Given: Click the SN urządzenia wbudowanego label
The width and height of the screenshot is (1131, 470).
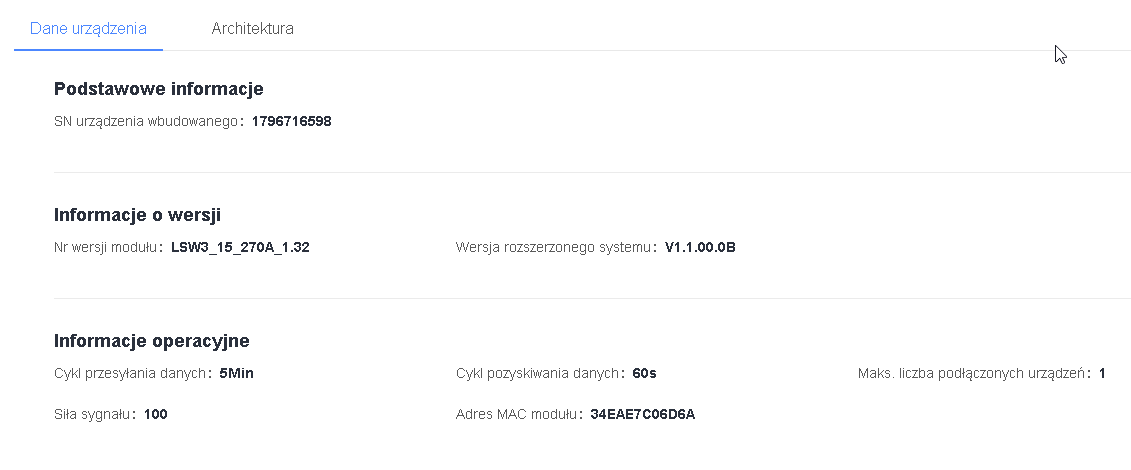Looking at the screenshot, I should click(146, 122).
